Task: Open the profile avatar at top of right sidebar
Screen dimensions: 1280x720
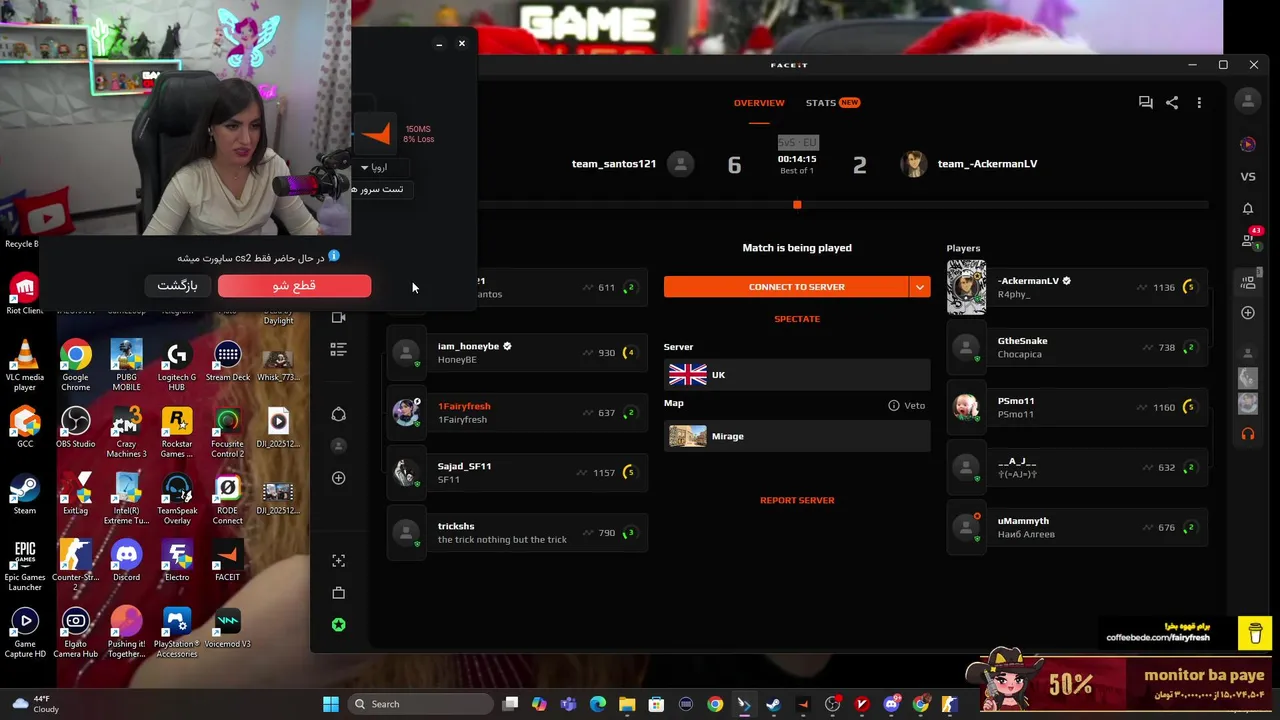Action: pos(1247,101)
